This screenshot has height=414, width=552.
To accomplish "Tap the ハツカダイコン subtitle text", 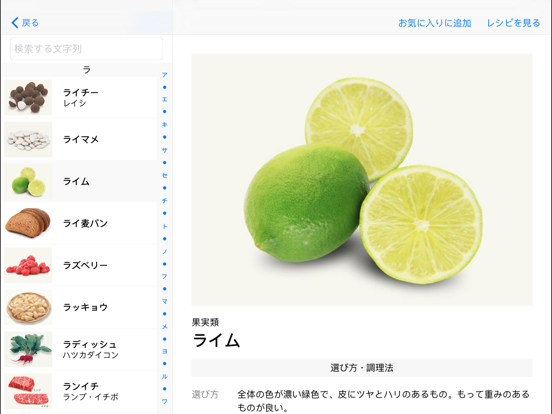I will pyautogui.click(x=90, y=355).
